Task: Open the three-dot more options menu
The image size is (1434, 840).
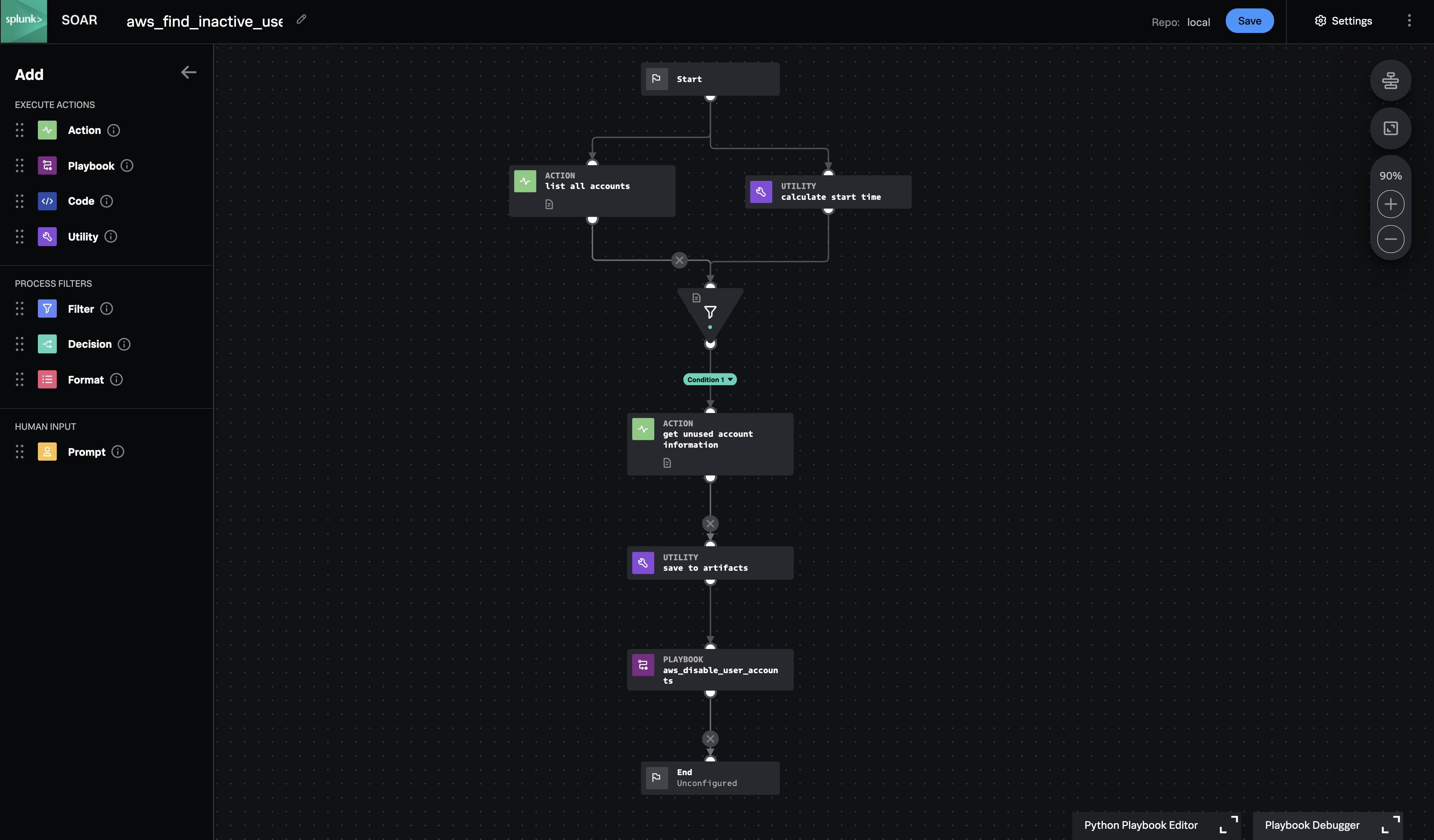Action: pos(1409,21)
